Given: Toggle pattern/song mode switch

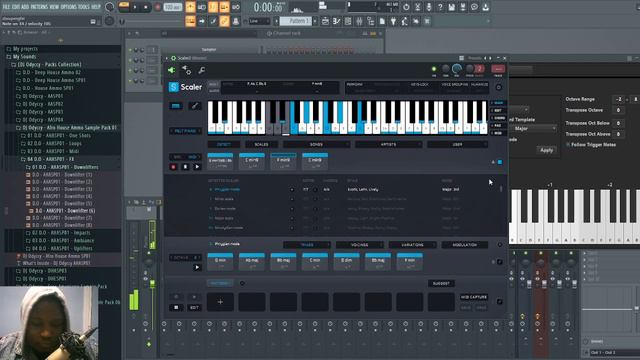Looking at the screenshot, I should tap(124, 7).
